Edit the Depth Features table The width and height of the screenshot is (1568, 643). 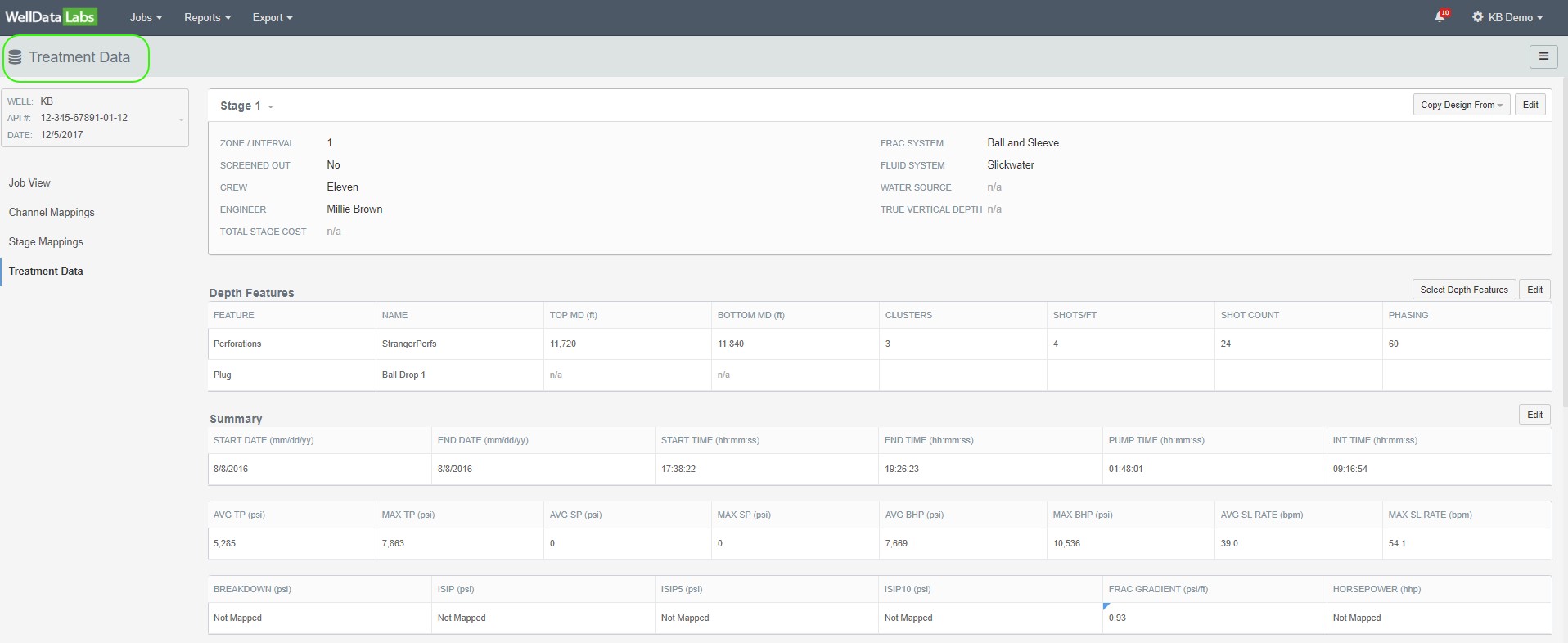coord(1534,290)
